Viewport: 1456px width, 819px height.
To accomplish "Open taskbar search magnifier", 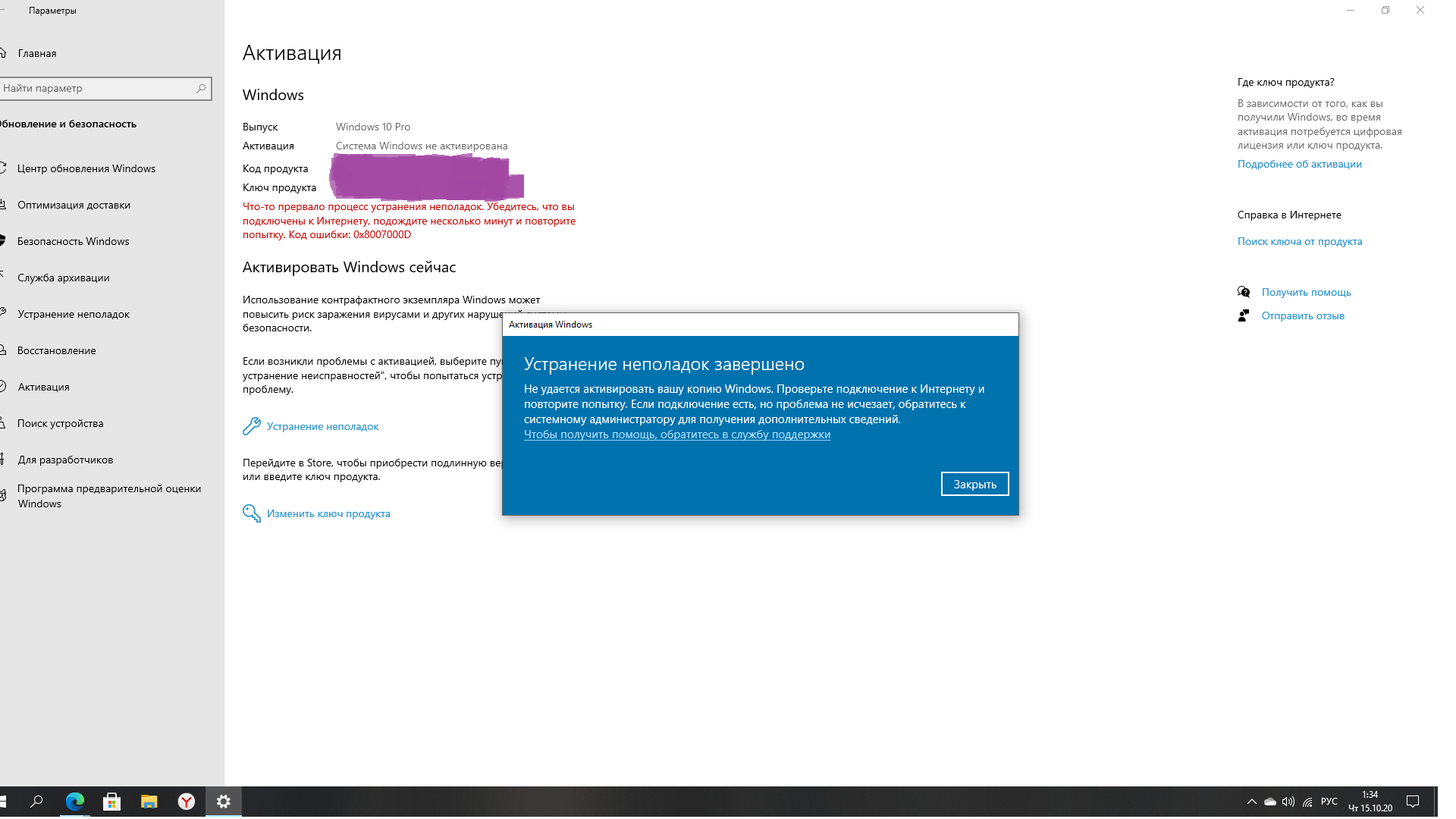I will (36, 802).
